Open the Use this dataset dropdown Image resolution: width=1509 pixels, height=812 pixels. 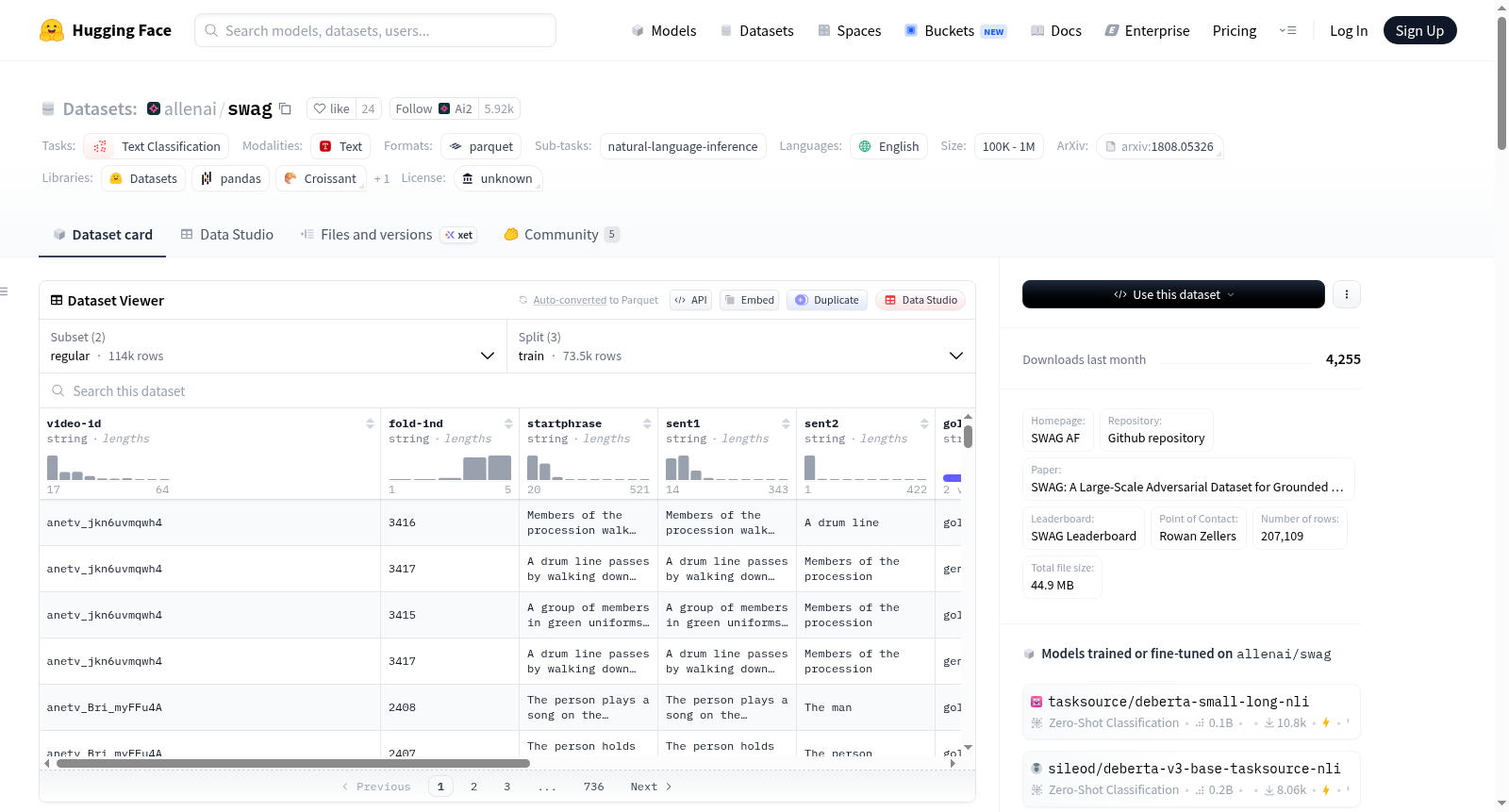click(x=1173, y=294)
